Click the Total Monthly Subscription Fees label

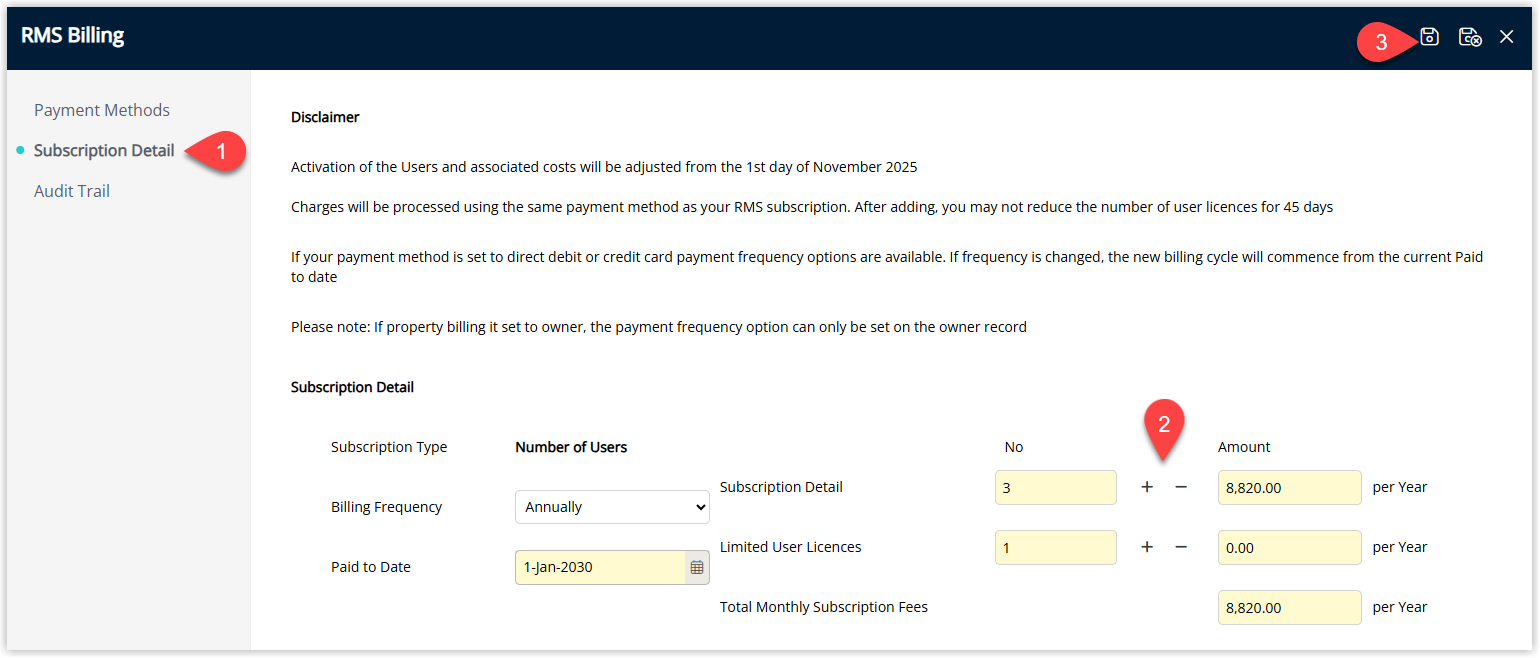coord(824,607)
